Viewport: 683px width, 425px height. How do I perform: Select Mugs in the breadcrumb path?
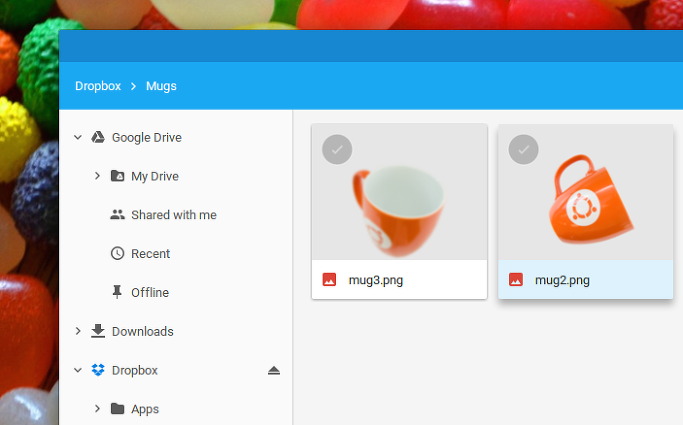161,86
